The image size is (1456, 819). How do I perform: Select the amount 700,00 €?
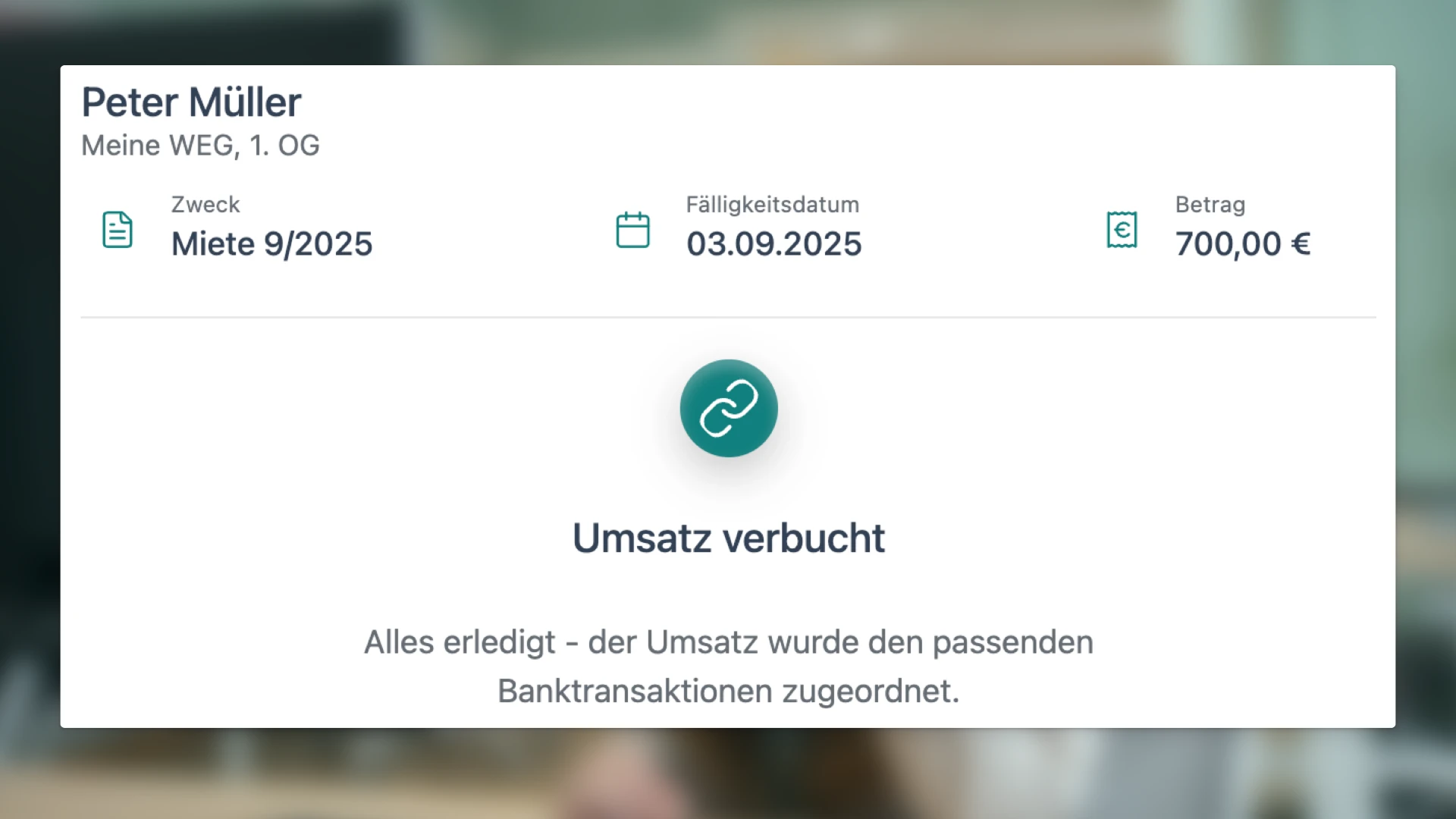[1244, 244]
